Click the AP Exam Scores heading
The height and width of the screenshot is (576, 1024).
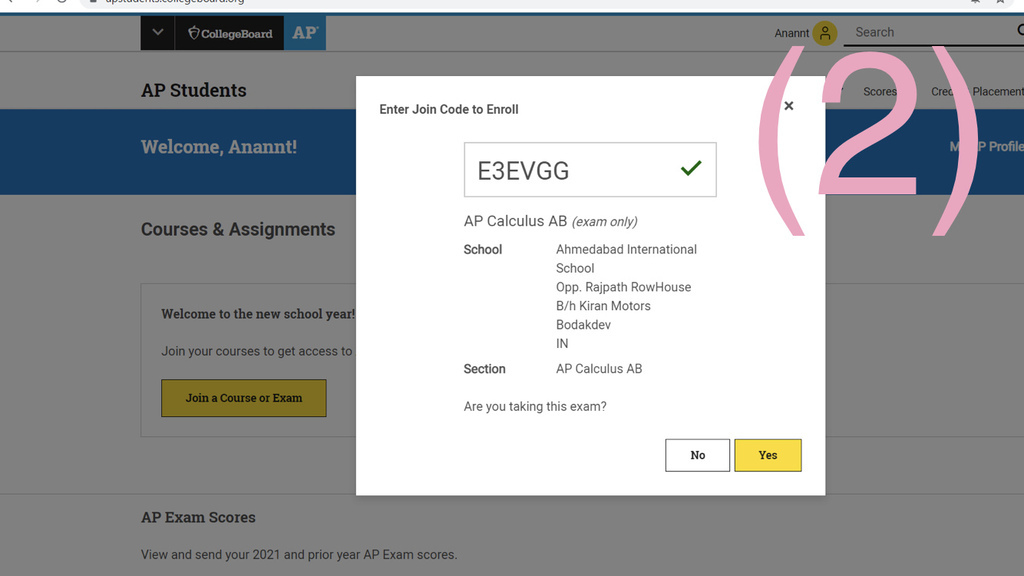199,517
